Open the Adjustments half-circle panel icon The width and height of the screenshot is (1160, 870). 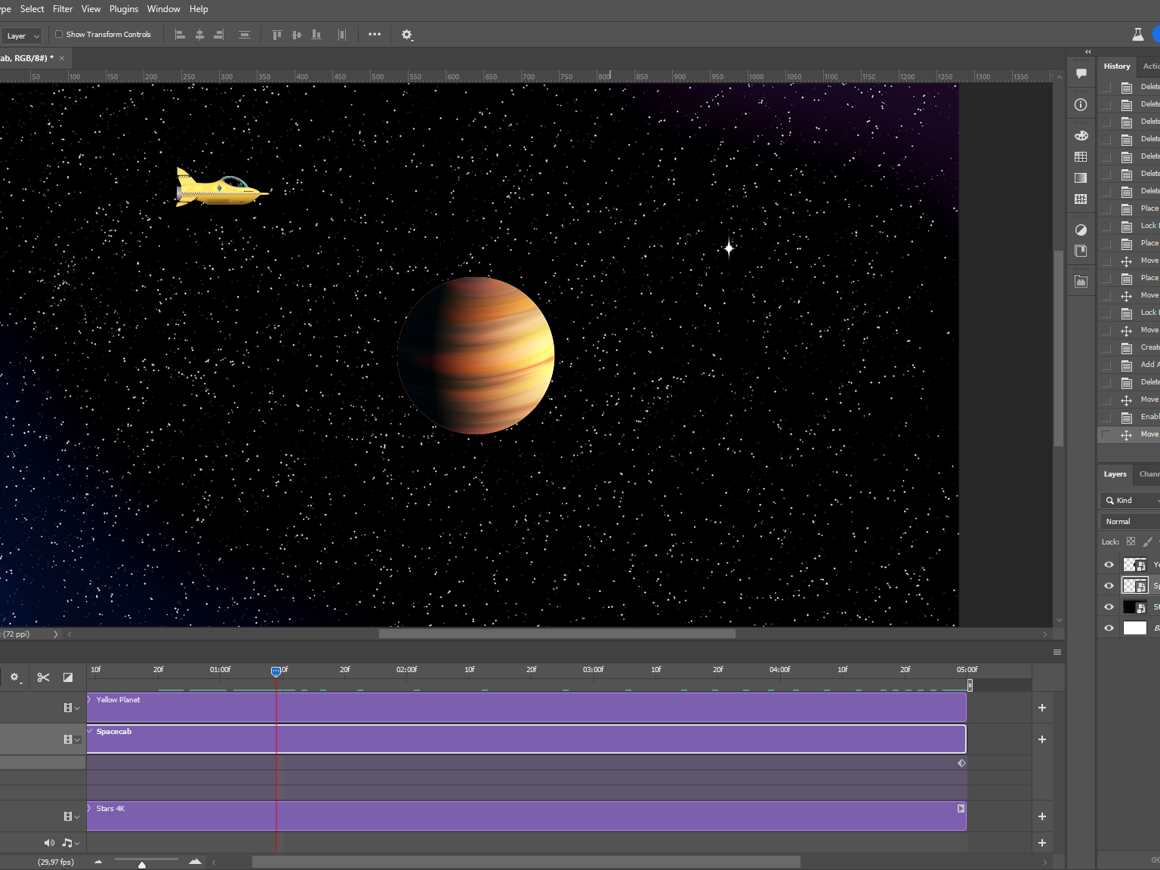tap(1081, 230)
